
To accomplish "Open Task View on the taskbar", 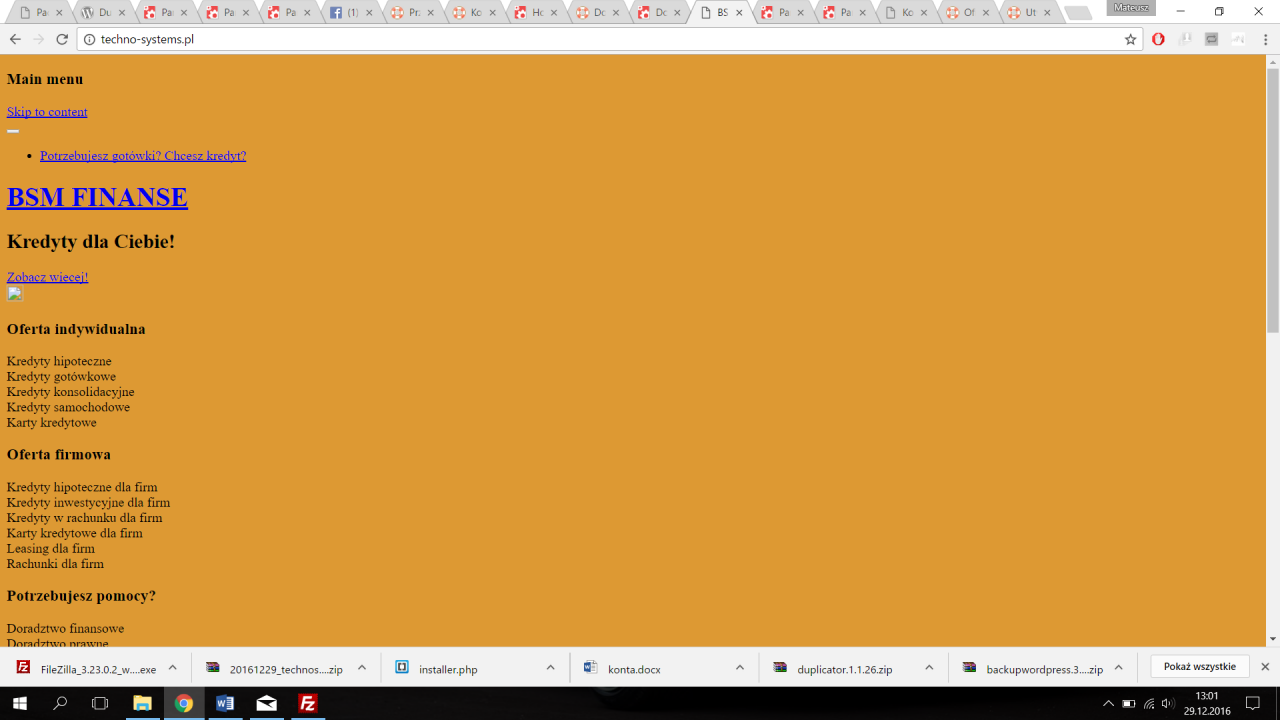I will point(100,703).
